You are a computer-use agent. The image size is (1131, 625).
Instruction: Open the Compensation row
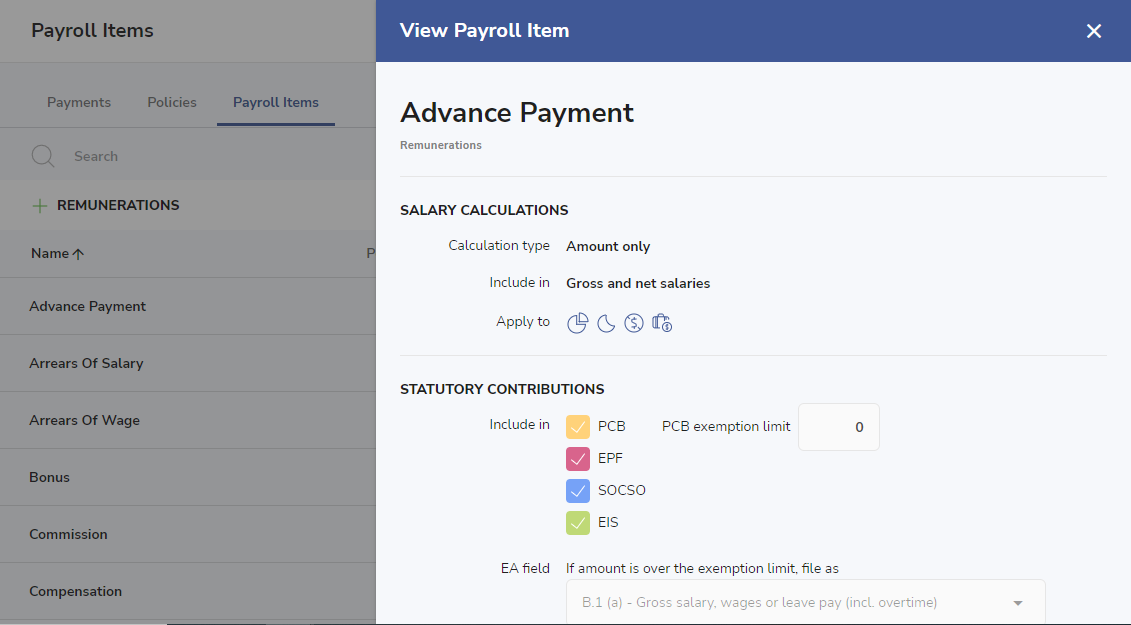pos(188,591)
